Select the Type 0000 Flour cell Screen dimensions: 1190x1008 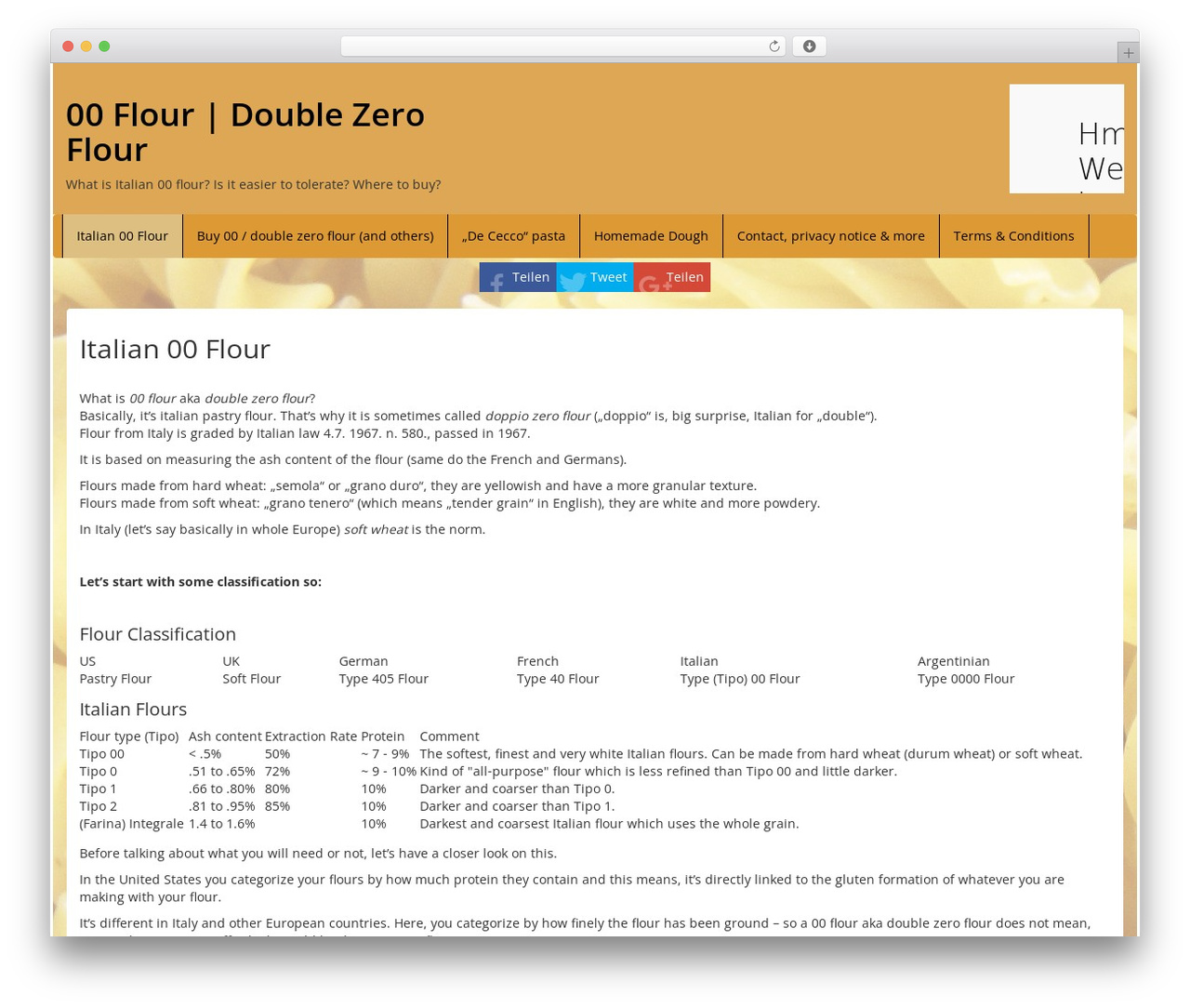pyautogui.click(x=966, y=679)
